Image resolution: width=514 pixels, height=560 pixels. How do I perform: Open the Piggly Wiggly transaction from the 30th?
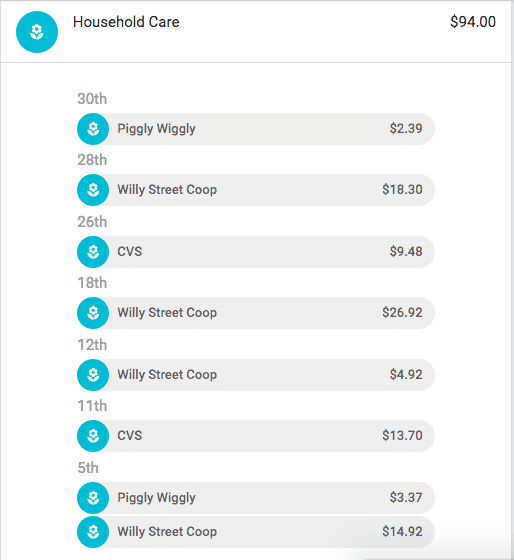pos(256,129)
